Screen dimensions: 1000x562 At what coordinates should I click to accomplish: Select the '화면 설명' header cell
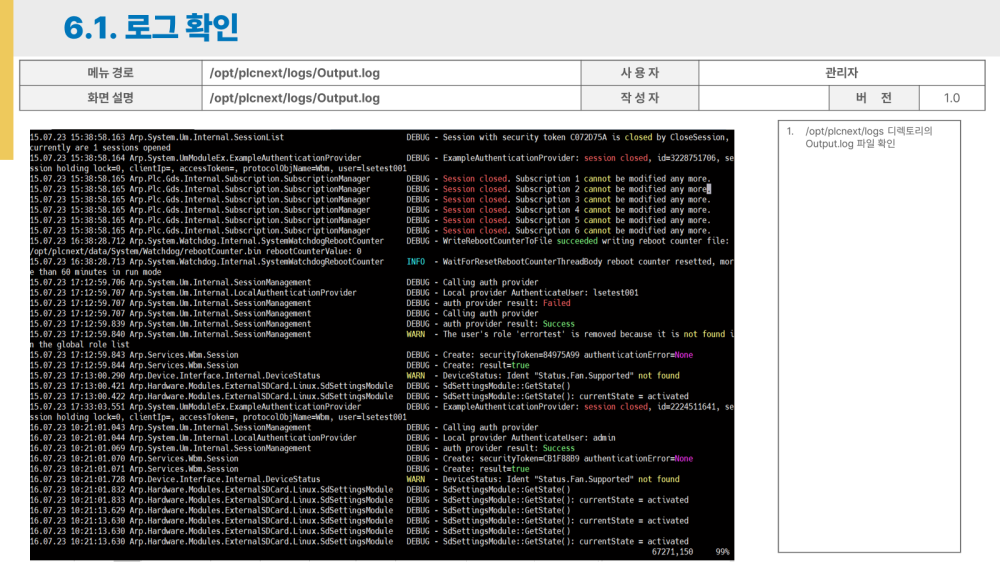click(x=110, y=98)
